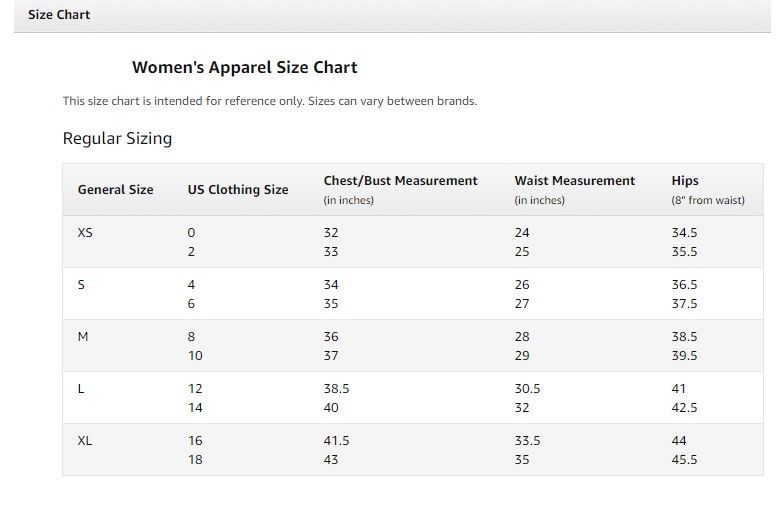Click the "US Clothing Size" column header

click(238, 190)
